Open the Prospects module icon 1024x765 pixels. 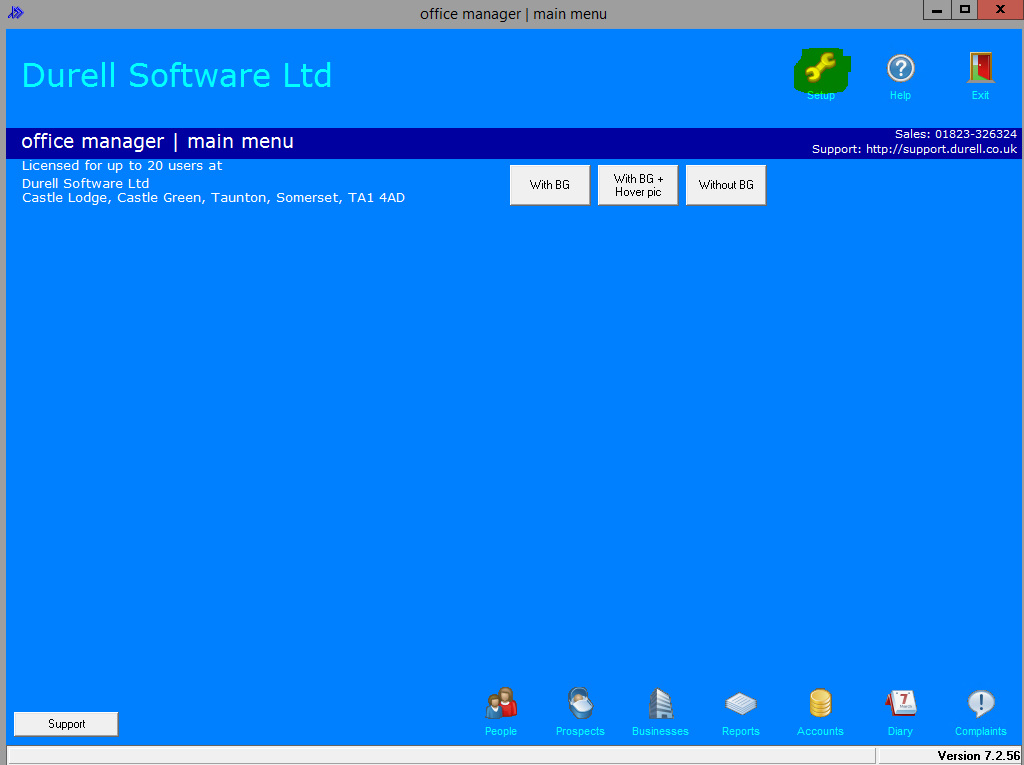(x=580, y=704)
